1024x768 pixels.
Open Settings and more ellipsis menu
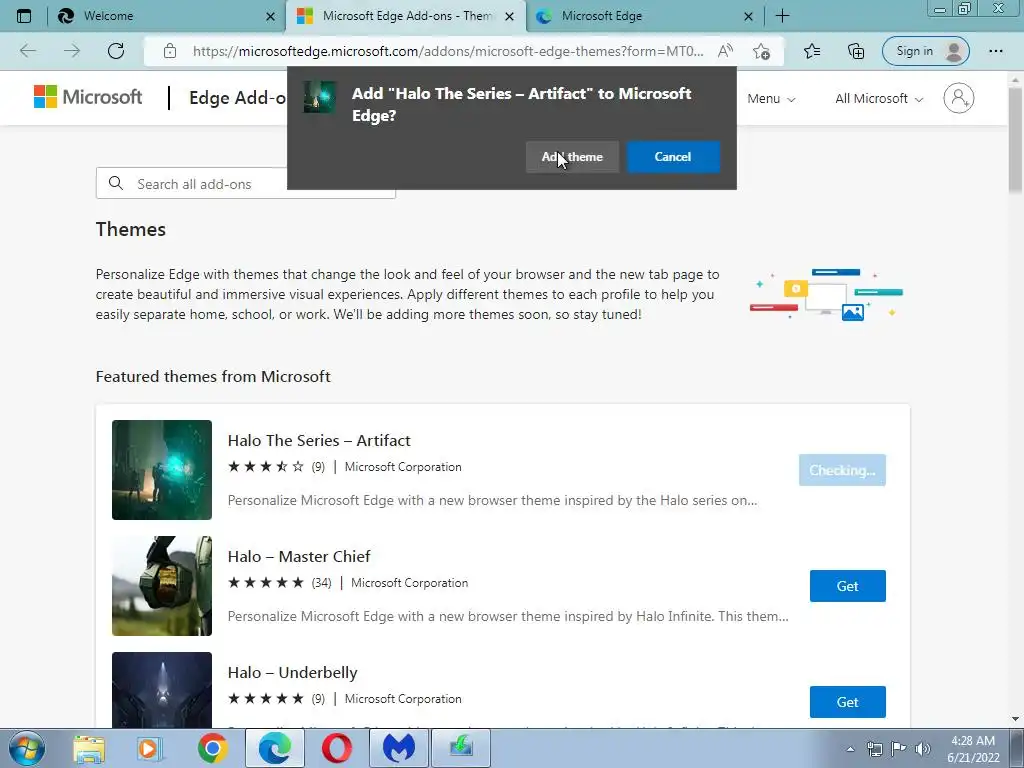995,51
